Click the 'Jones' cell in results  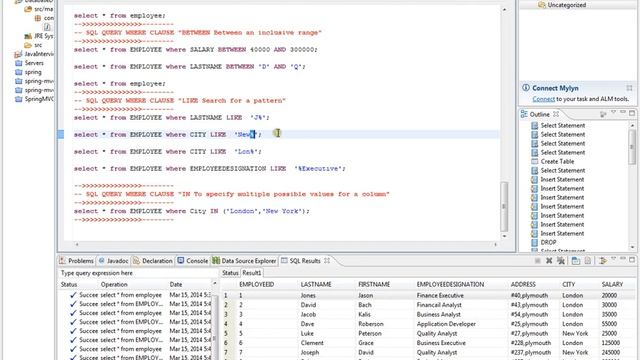coord(308,295)
